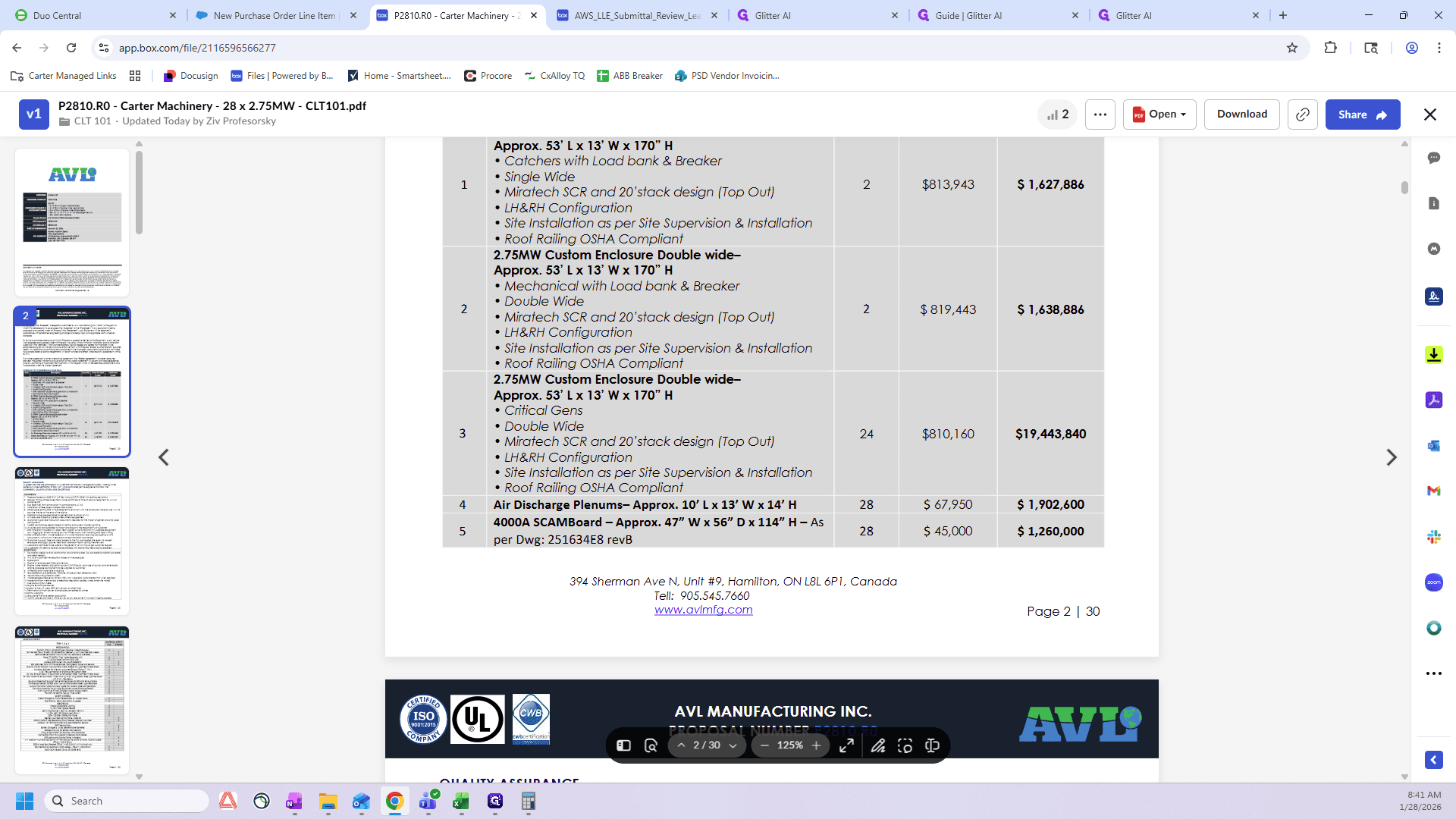Open Excel from the Windows taskbar
The width and height of the screenshot is (1456, 819).
coord(461,801)
